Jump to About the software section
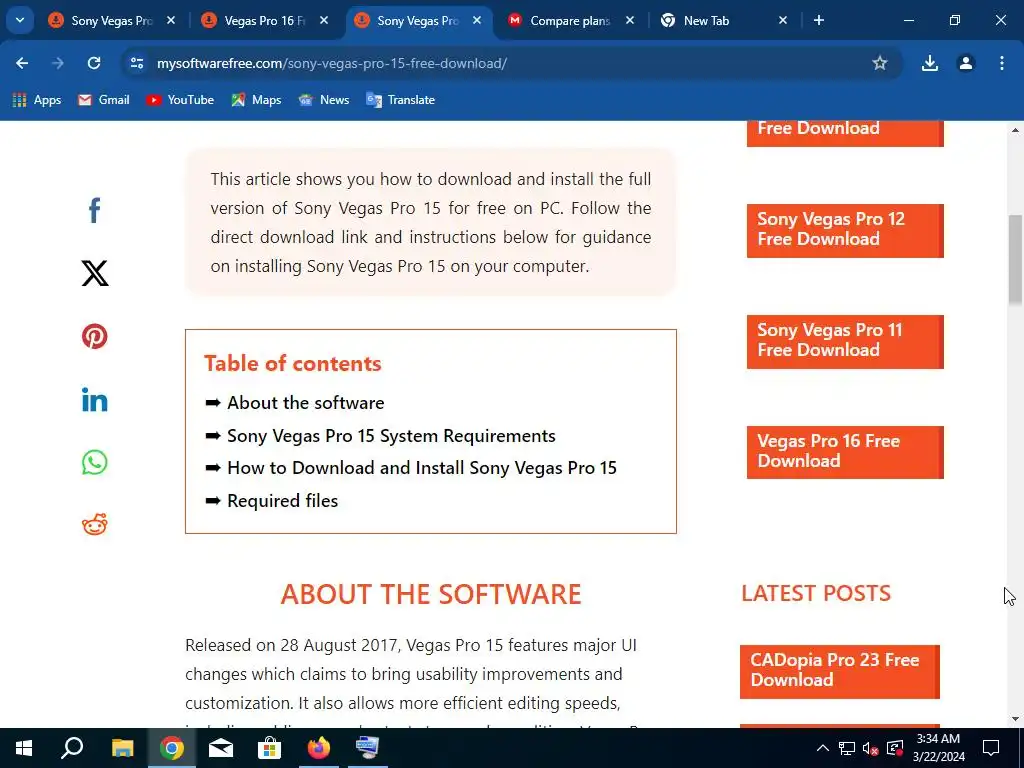This screenshot has width=1024, height=768. pos(306,403)
